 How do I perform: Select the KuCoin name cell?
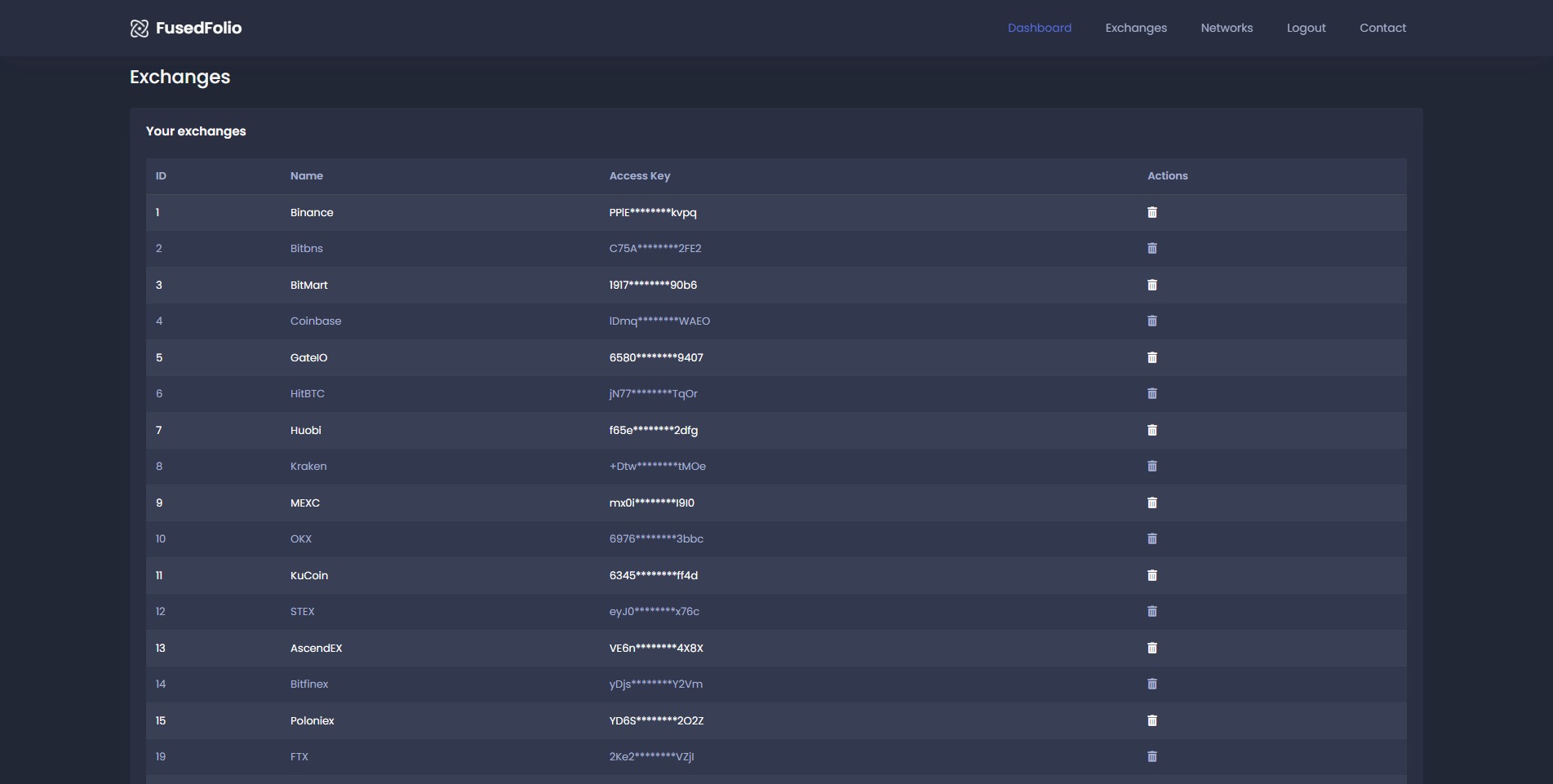coord(309,576)
